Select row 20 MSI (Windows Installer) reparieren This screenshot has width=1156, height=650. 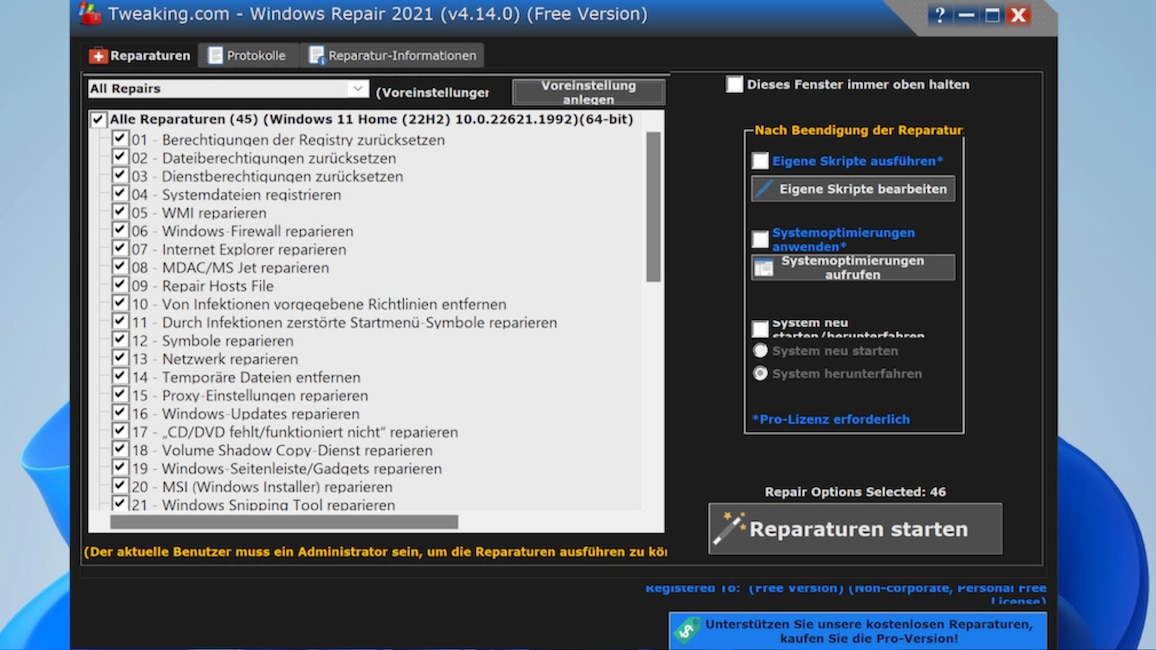click(x=262, y=487)
